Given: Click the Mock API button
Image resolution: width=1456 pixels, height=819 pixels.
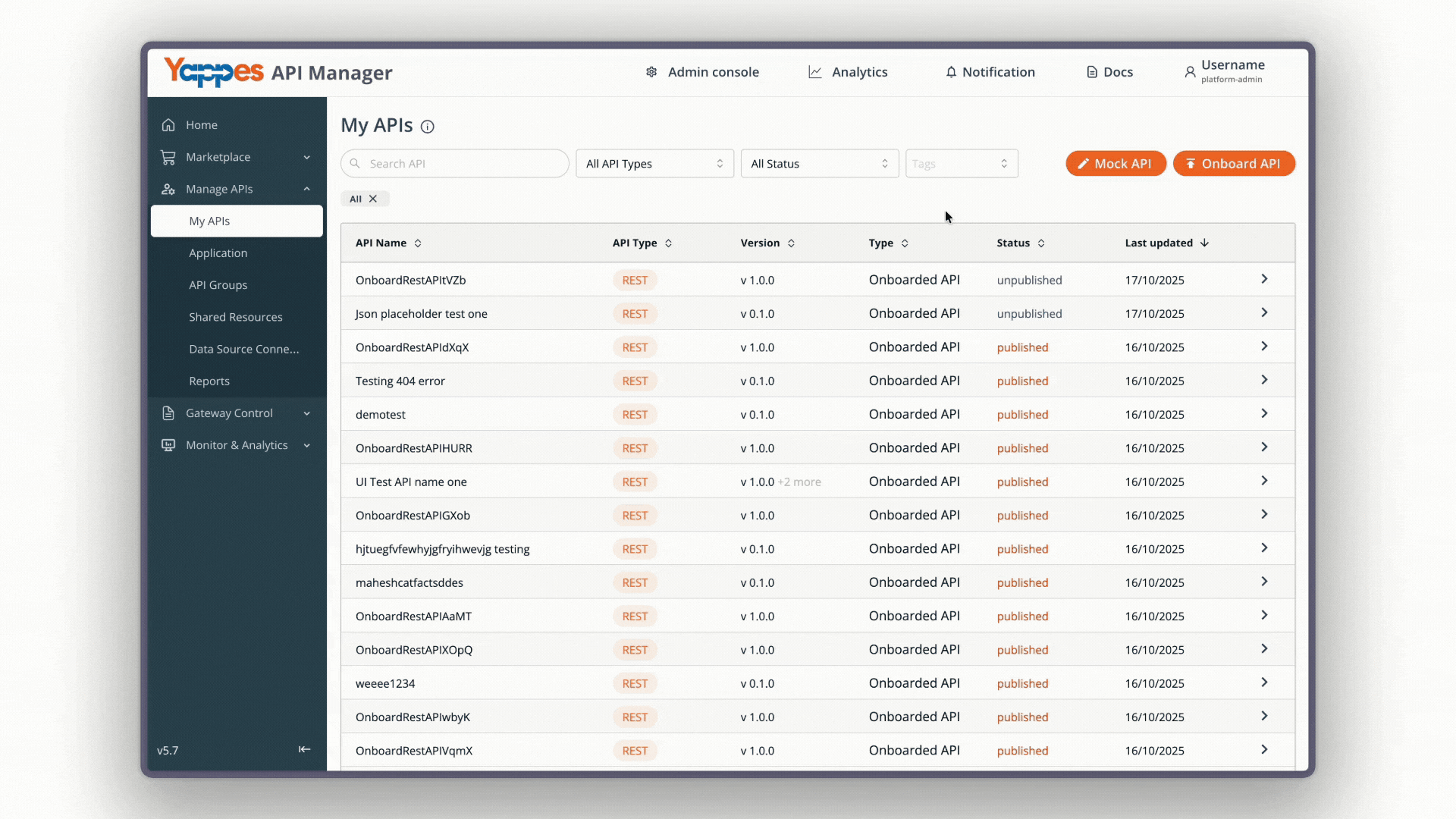Looking at the screenshot, I should tap(1116, 164).
